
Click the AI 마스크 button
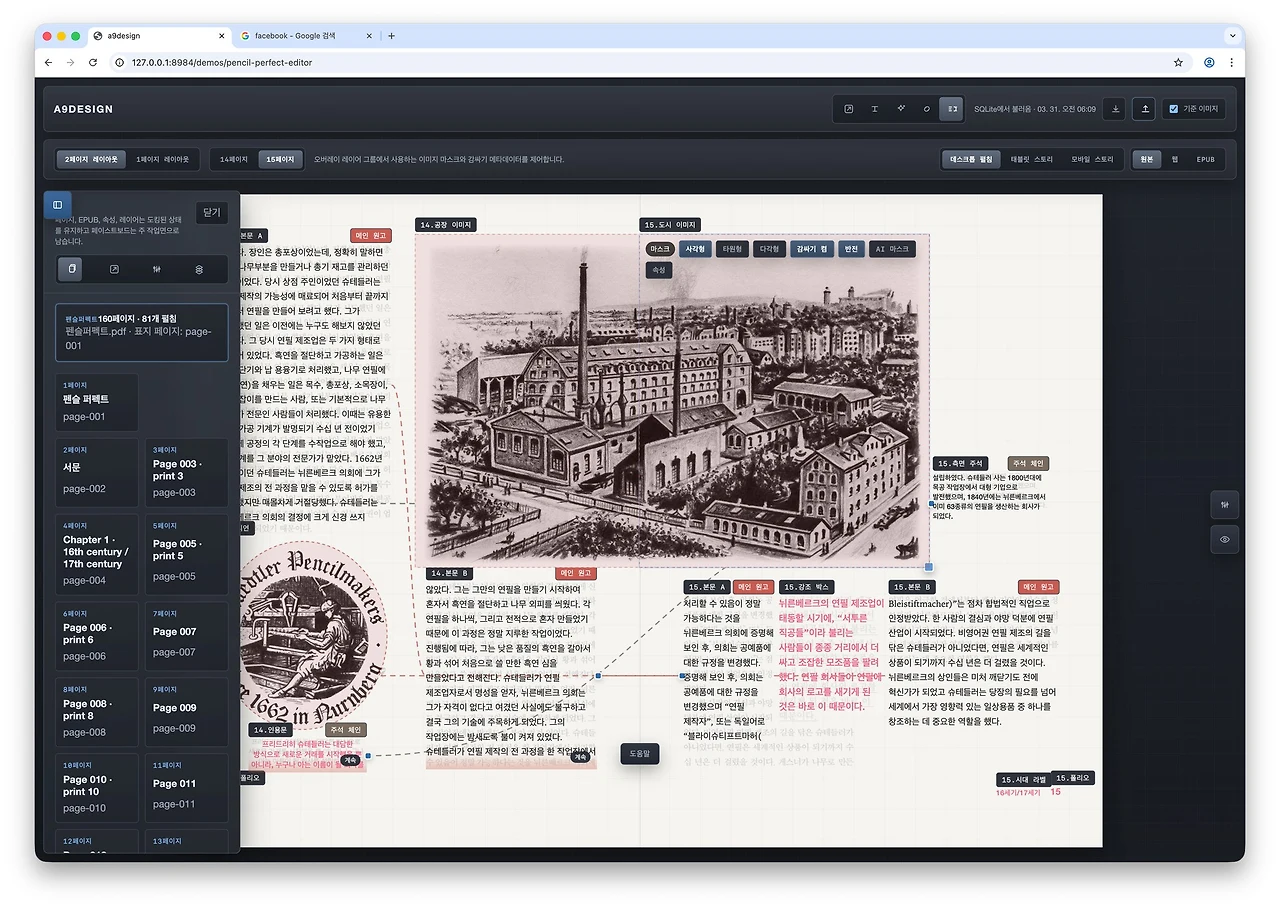point(892,249)
